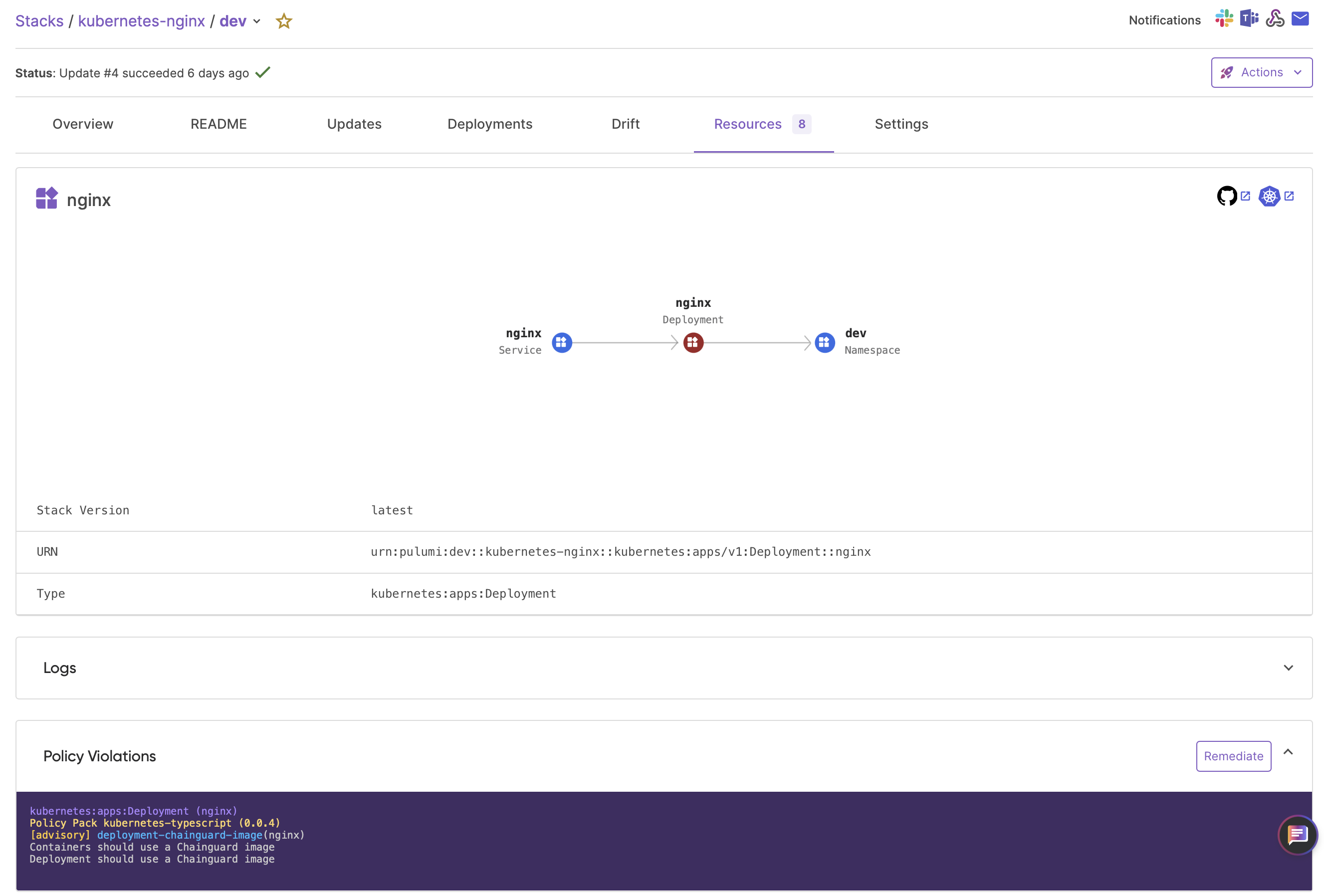Image resolution: width=1324 pixels, height=896 pixels.
Task: Expand the Logs section
Action: tap(1288, 668)
